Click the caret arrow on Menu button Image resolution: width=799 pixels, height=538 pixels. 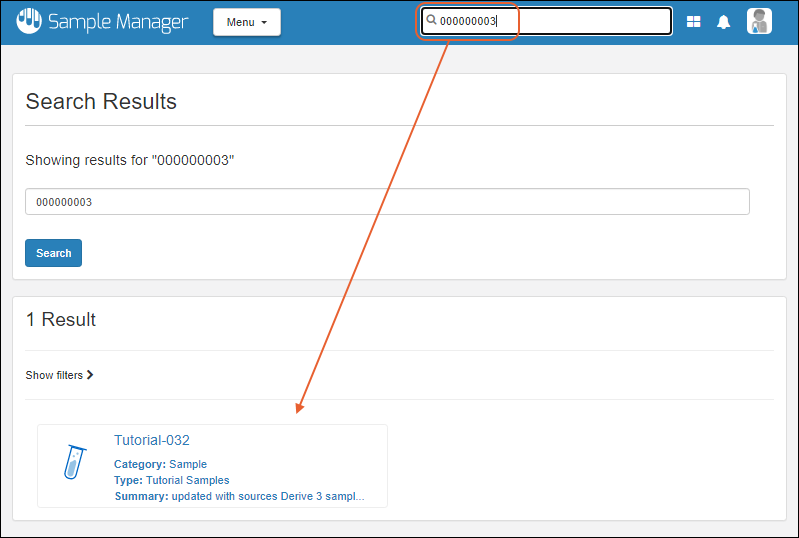pos(264,23)
